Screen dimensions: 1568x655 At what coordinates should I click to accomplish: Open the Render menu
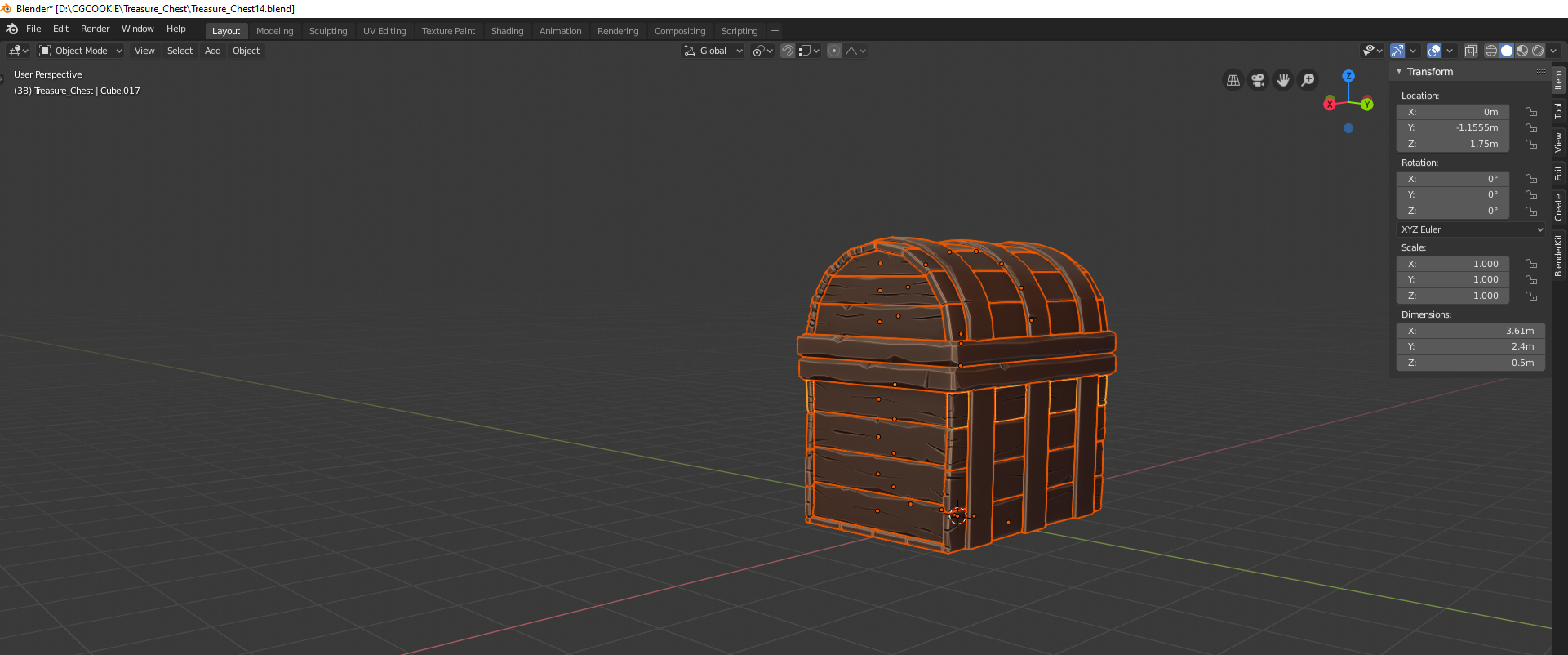[95, 29]
